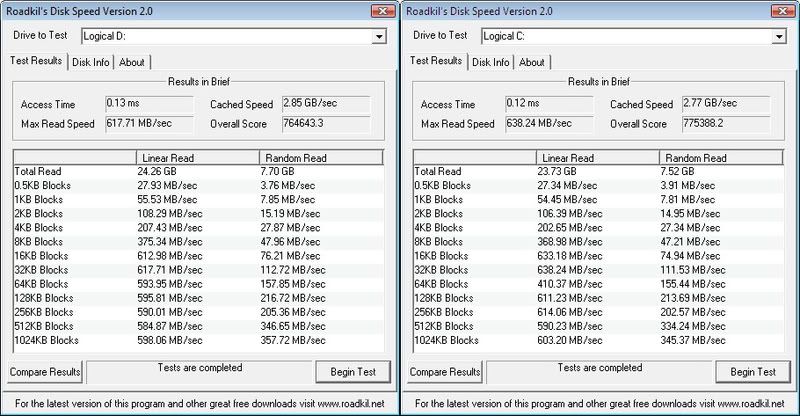Select value 410.37 MB/sec
This screenshot has height=416, width=800.
click(x=569, y=284)
